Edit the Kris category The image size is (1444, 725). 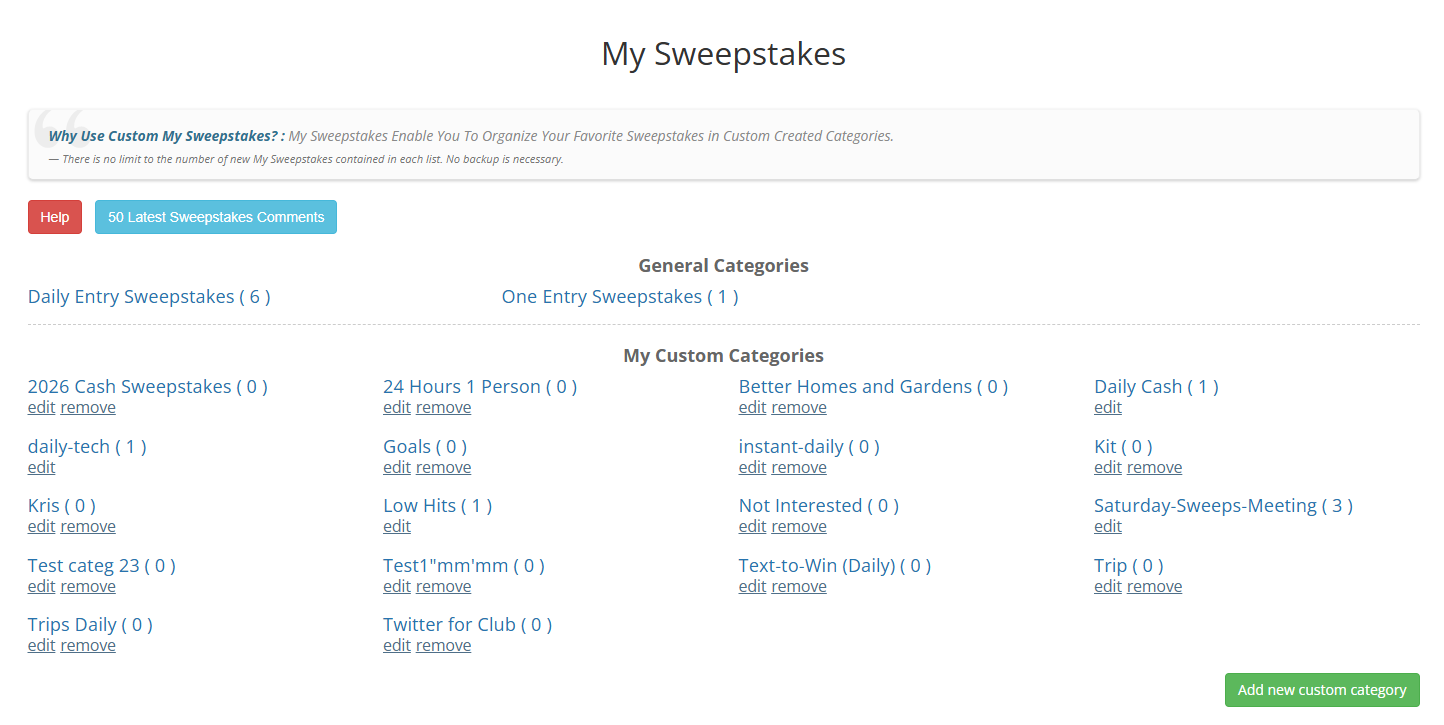pyautogui.click(x=42, y=527)
